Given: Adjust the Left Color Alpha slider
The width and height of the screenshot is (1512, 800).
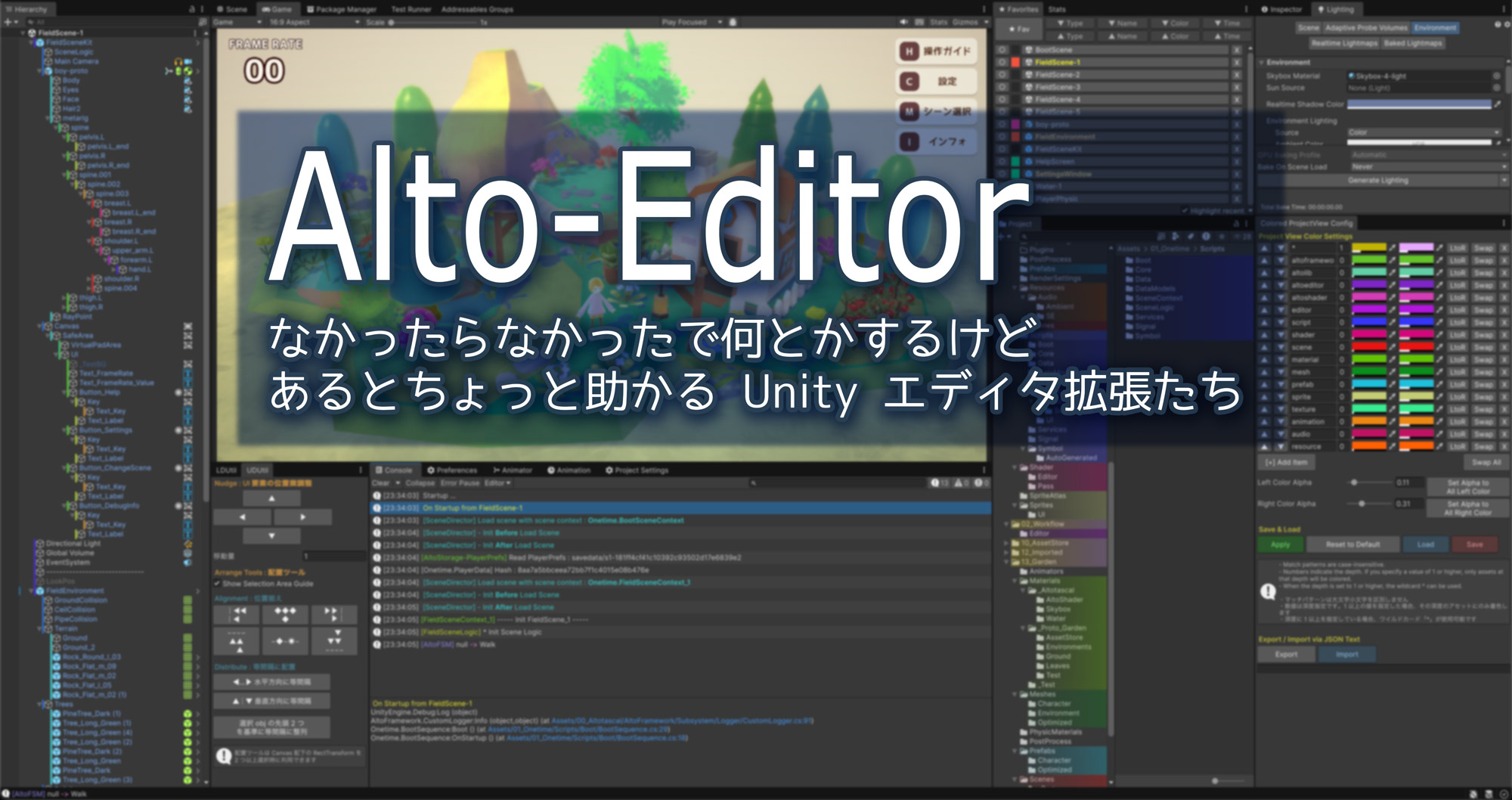Looking at the screenshot, I should (x=1353, y=482).
